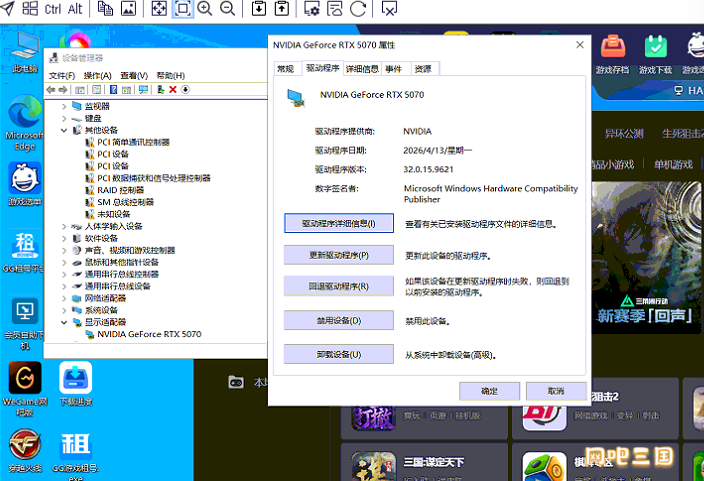Expand the 软件设备 tree node
Viewport: 704px width, 481px height.
click(x=64, y=238)
